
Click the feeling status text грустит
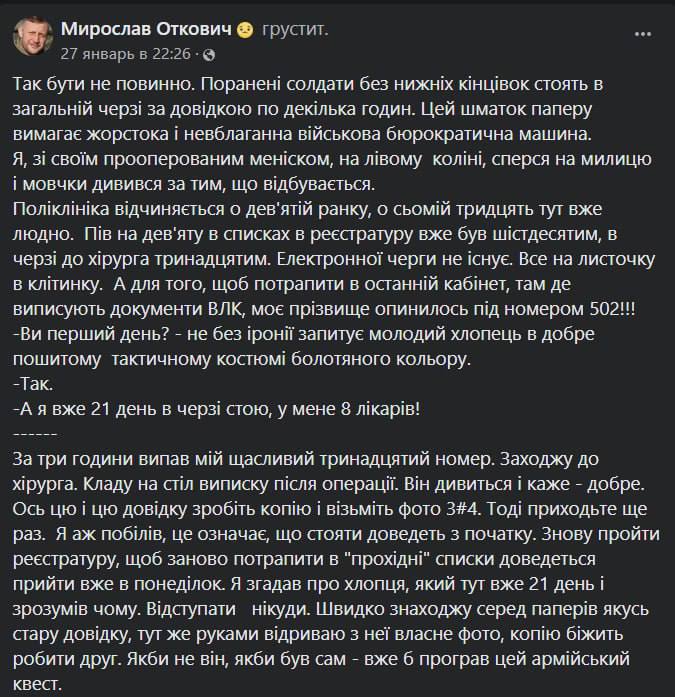point(294,26)
